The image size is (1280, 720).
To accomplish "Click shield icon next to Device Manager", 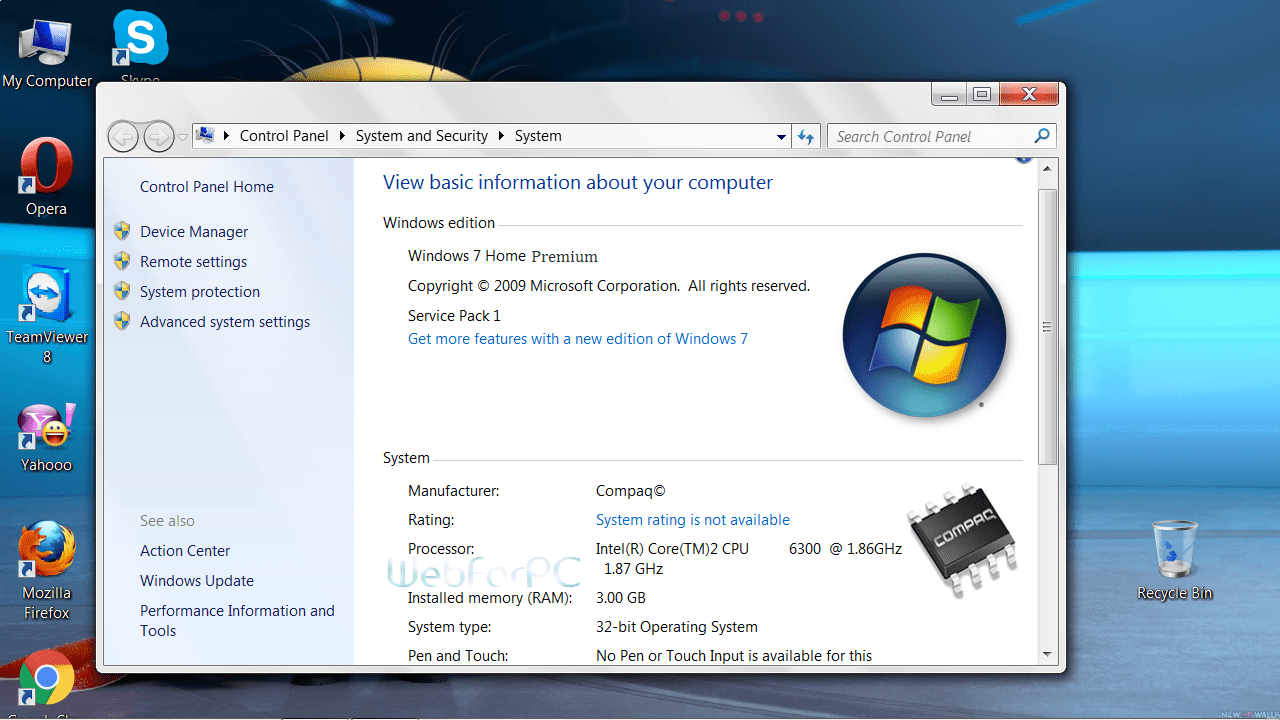I will coord(122,231).
